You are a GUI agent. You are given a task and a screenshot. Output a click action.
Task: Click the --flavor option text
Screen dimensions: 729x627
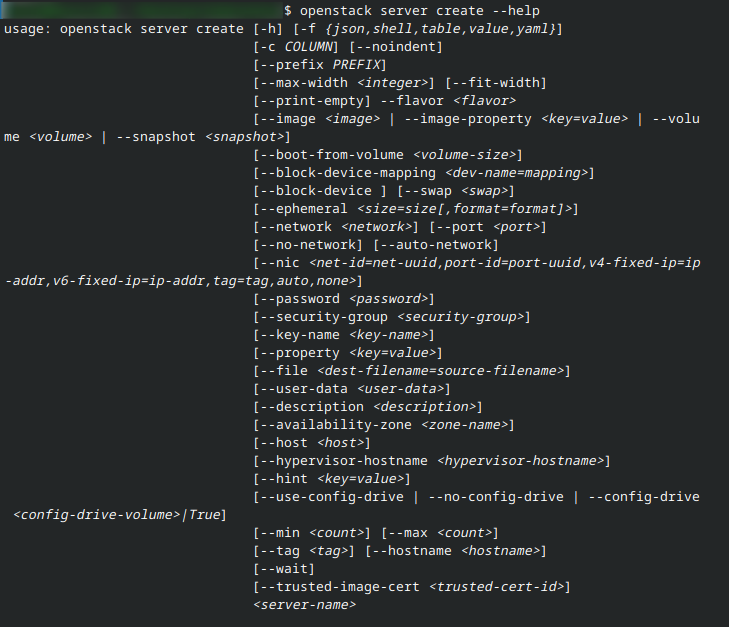tap(418, 100)
